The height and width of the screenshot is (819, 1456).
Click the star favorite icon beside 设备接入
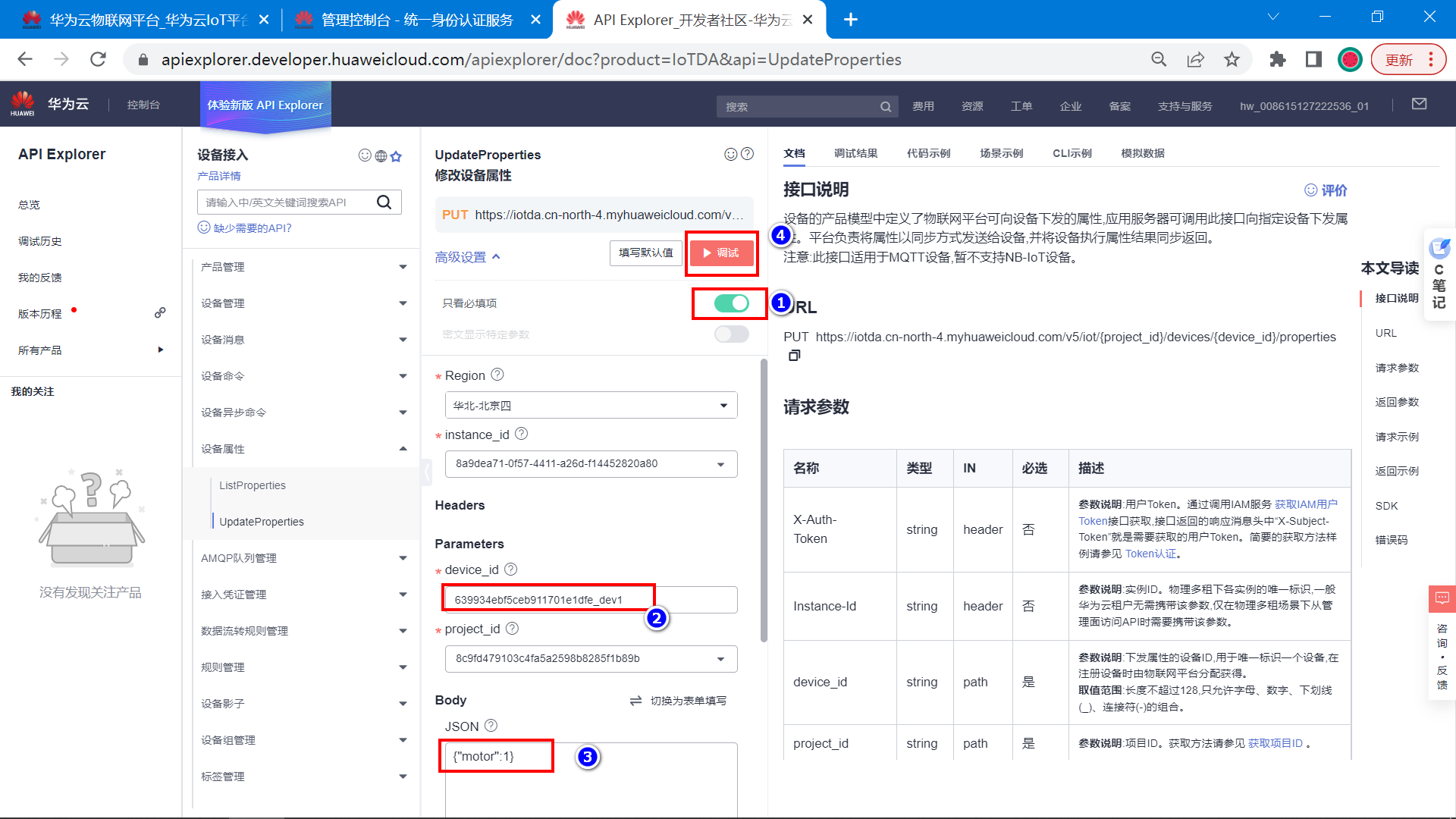pyautogui.click(x=396, y=156)
